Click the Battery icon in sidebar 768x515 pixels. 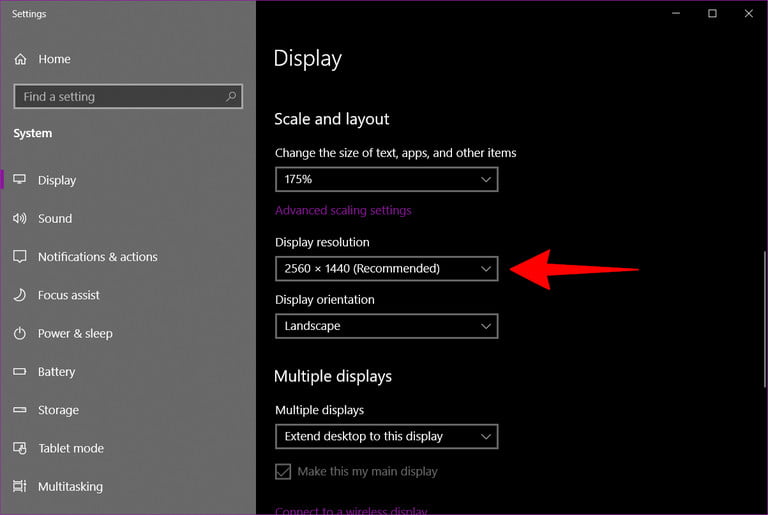pyautogui.click(x=20, y=371)
